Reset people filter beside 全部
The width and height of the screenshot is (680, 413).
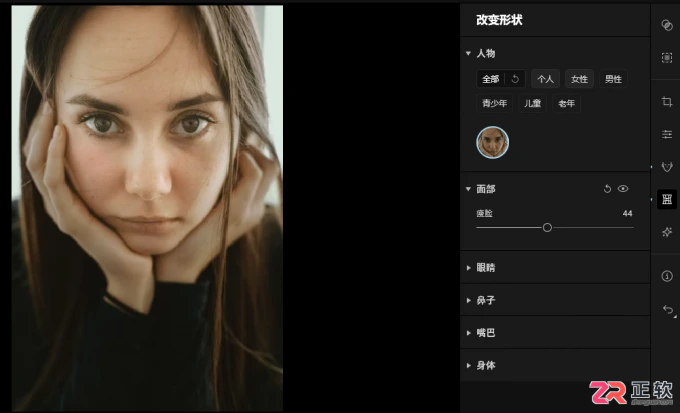(515, 79)
